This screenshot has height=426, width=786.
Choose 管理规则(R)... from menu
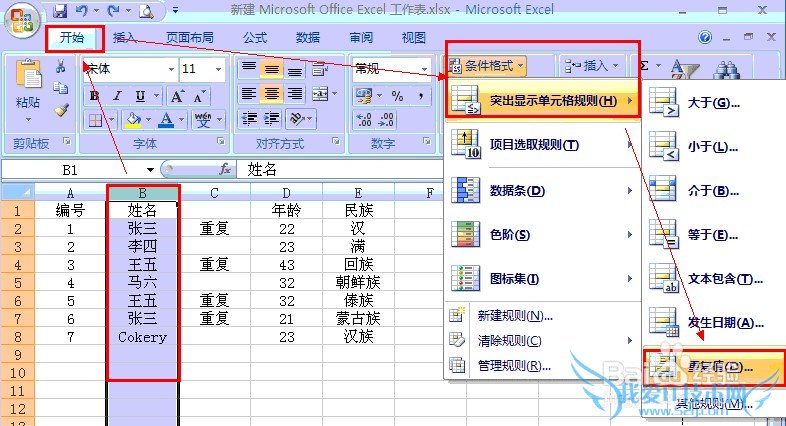pyautogui.click(x=543, y=366)
